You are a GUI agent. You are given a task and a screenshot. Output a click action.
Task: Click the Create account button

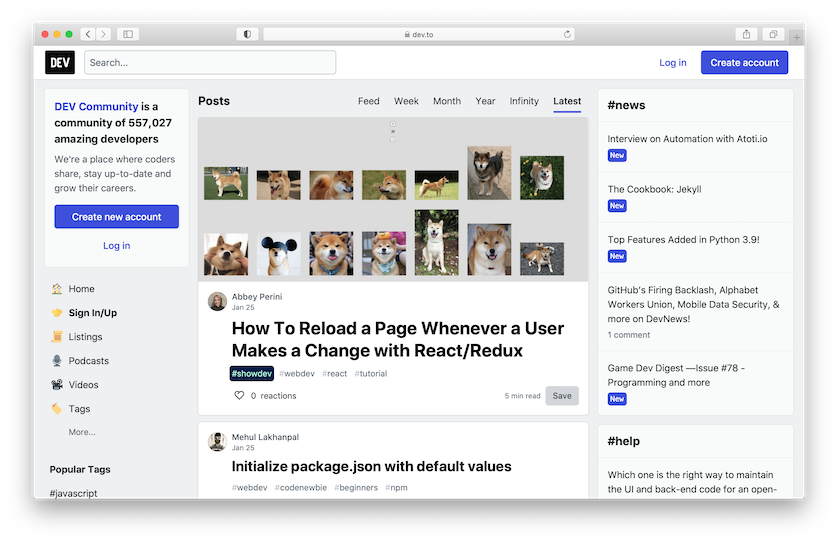[x=744, y=63]
